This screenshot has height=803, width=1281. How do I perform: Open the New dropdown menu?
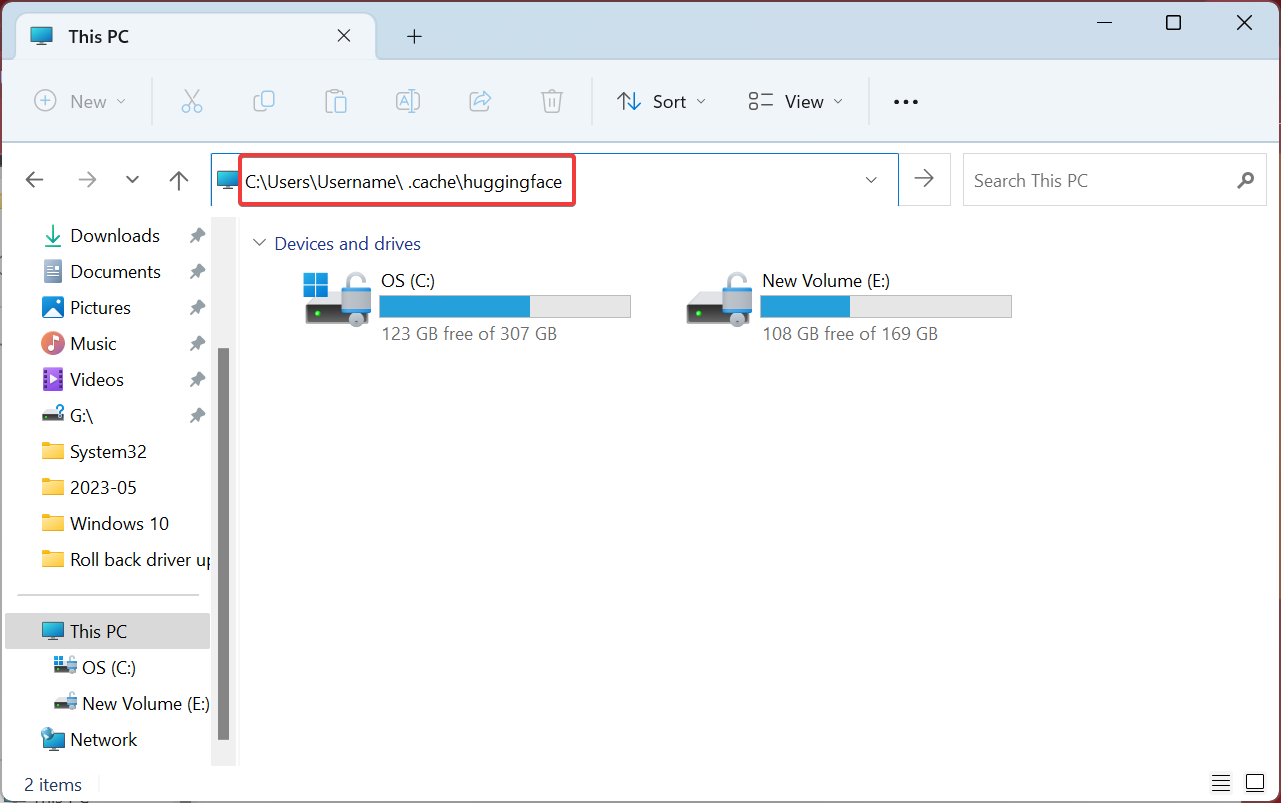tap(81, 101)
